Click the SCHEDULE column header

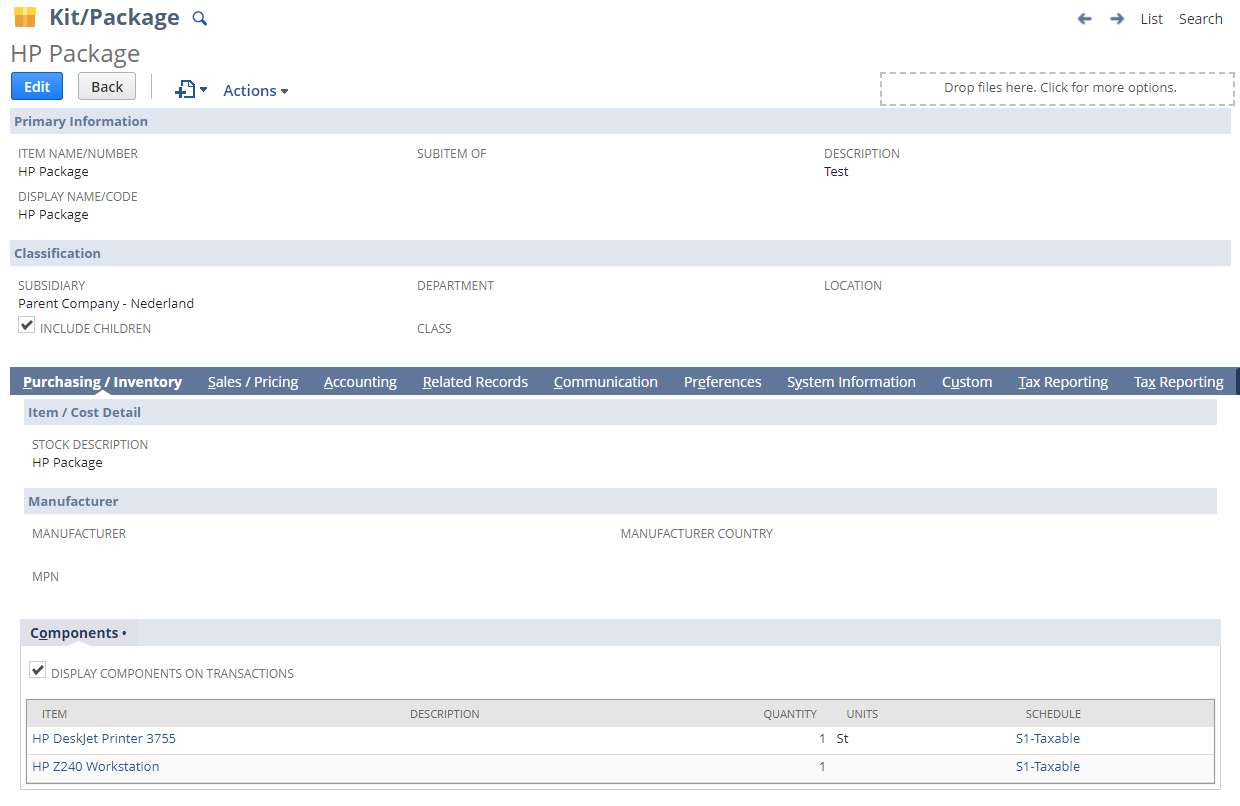click(x=1053, y=714)
